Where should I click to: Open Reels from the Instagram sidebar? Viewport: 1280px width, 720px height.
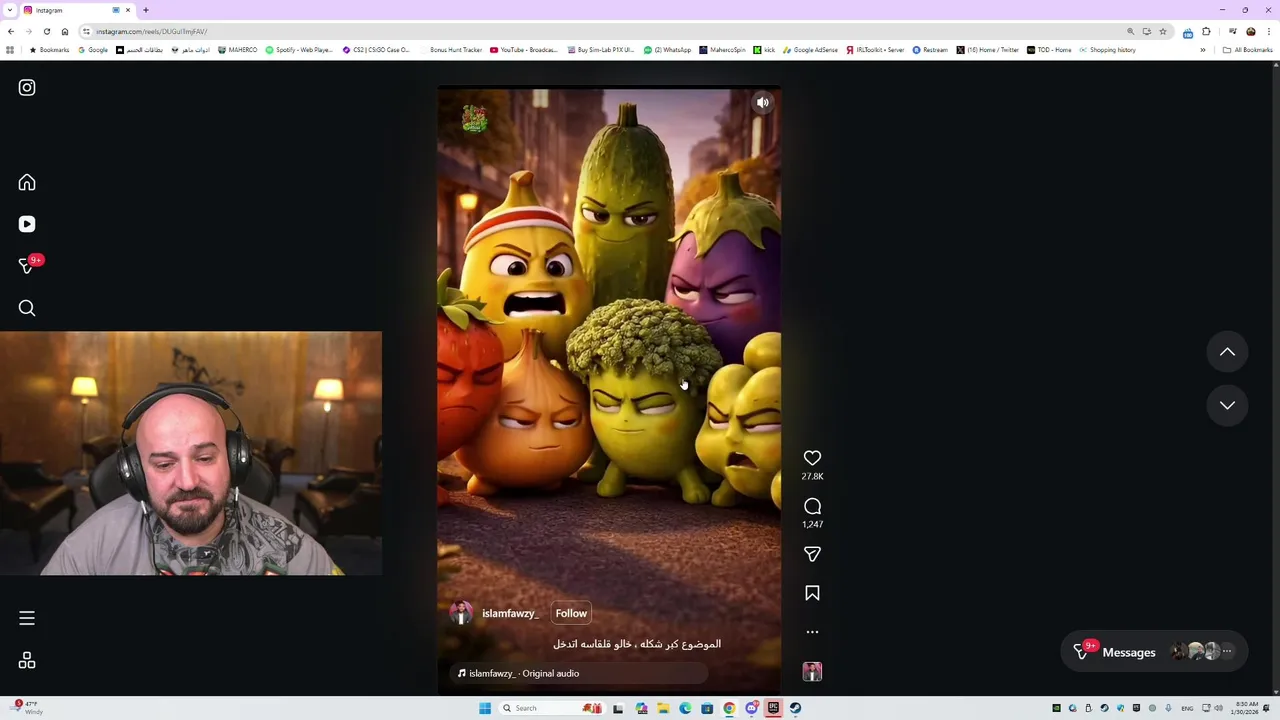click(x=27, y=224)
